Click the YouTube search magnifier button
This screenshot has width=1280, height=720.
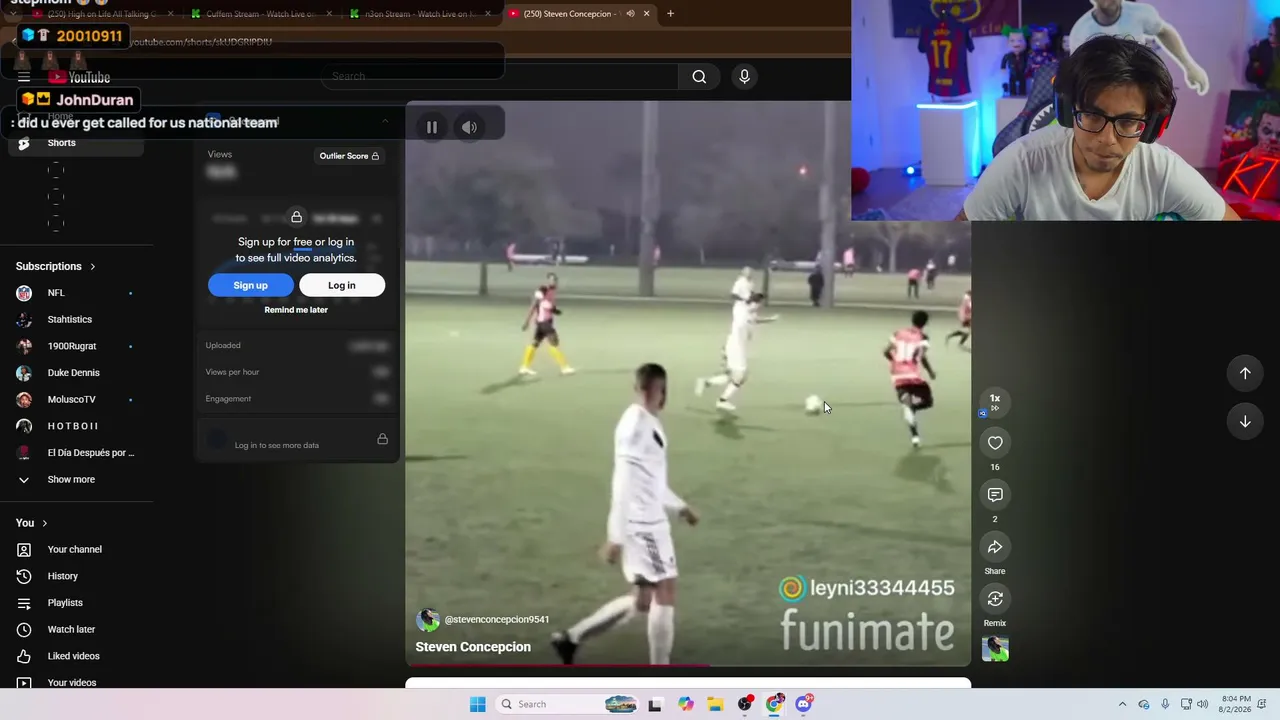coord(699,76)
